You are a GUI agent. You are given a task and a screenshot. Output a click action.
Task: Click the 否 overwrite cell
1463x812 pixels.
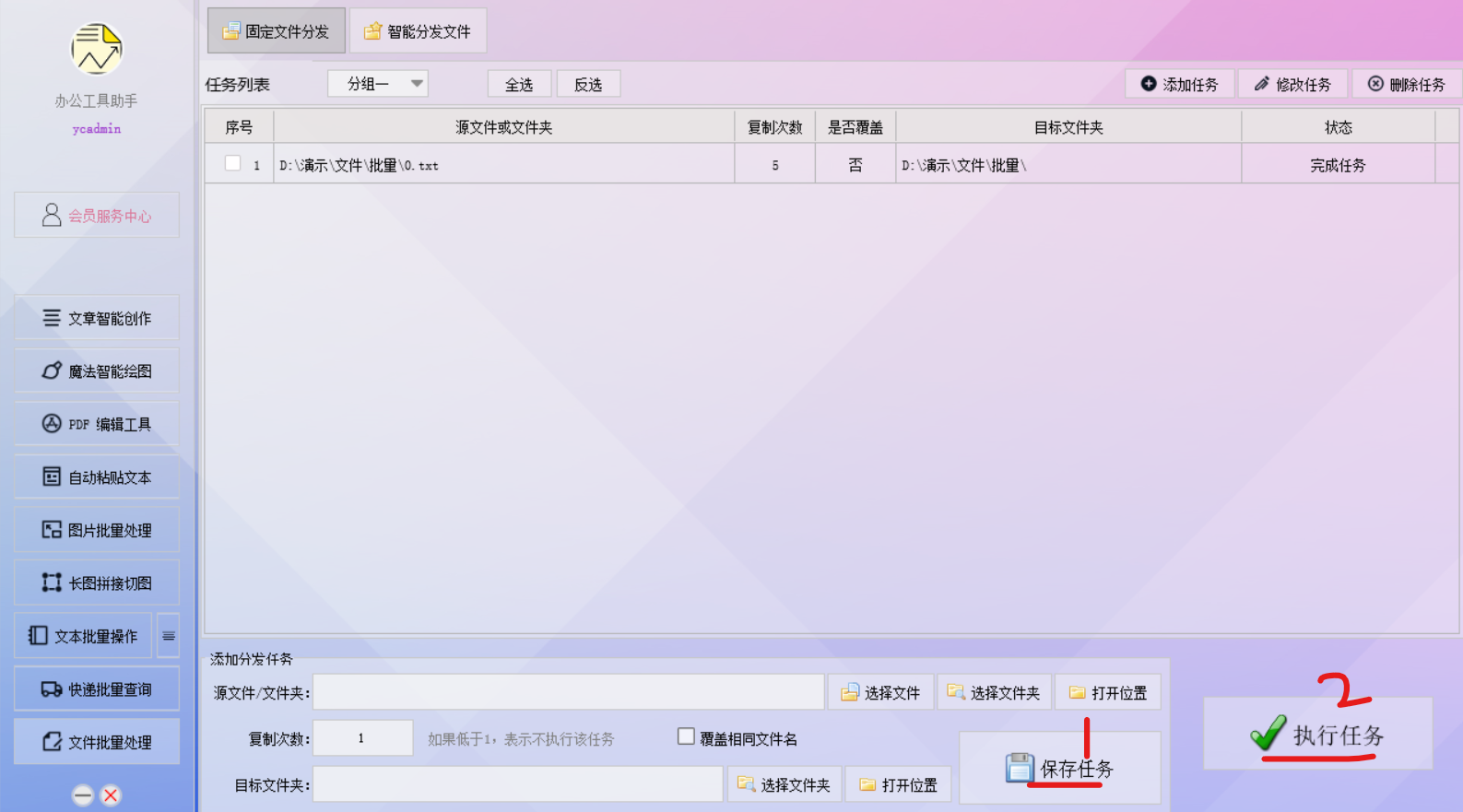click(x=855, y=165)
